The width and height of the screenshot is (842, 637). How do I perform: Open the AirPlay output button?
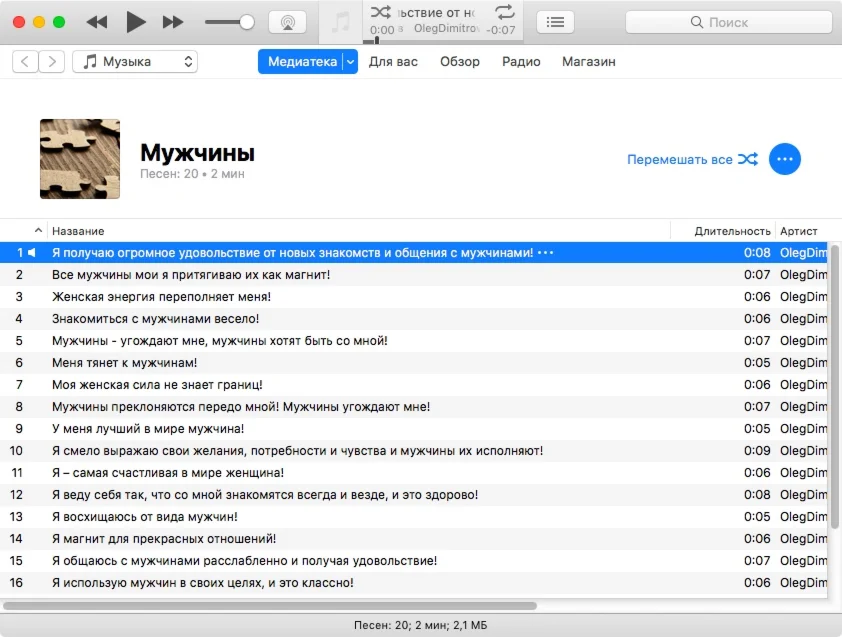288,22
